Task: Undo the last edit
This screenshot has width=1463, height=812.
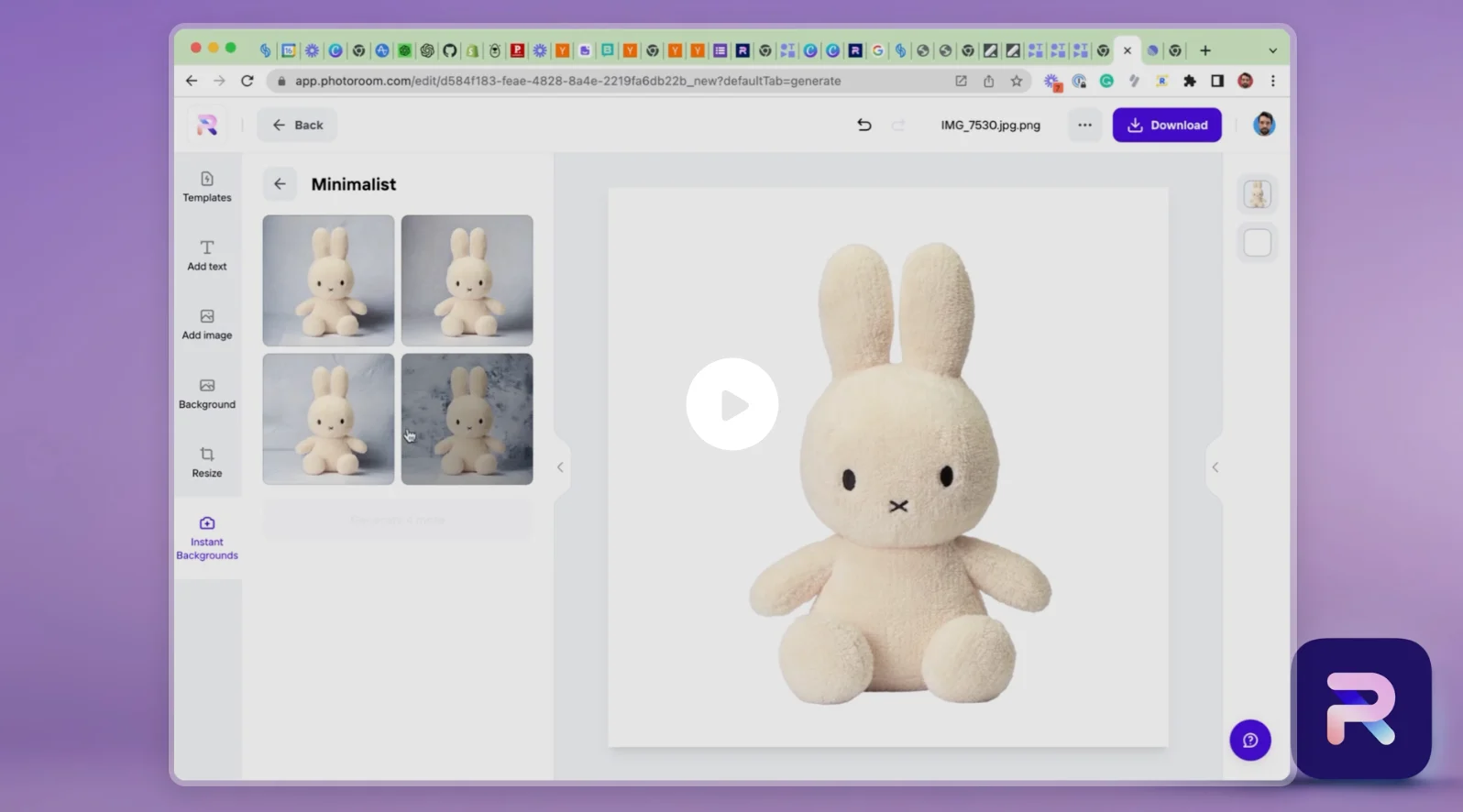Action: [863, 125]
